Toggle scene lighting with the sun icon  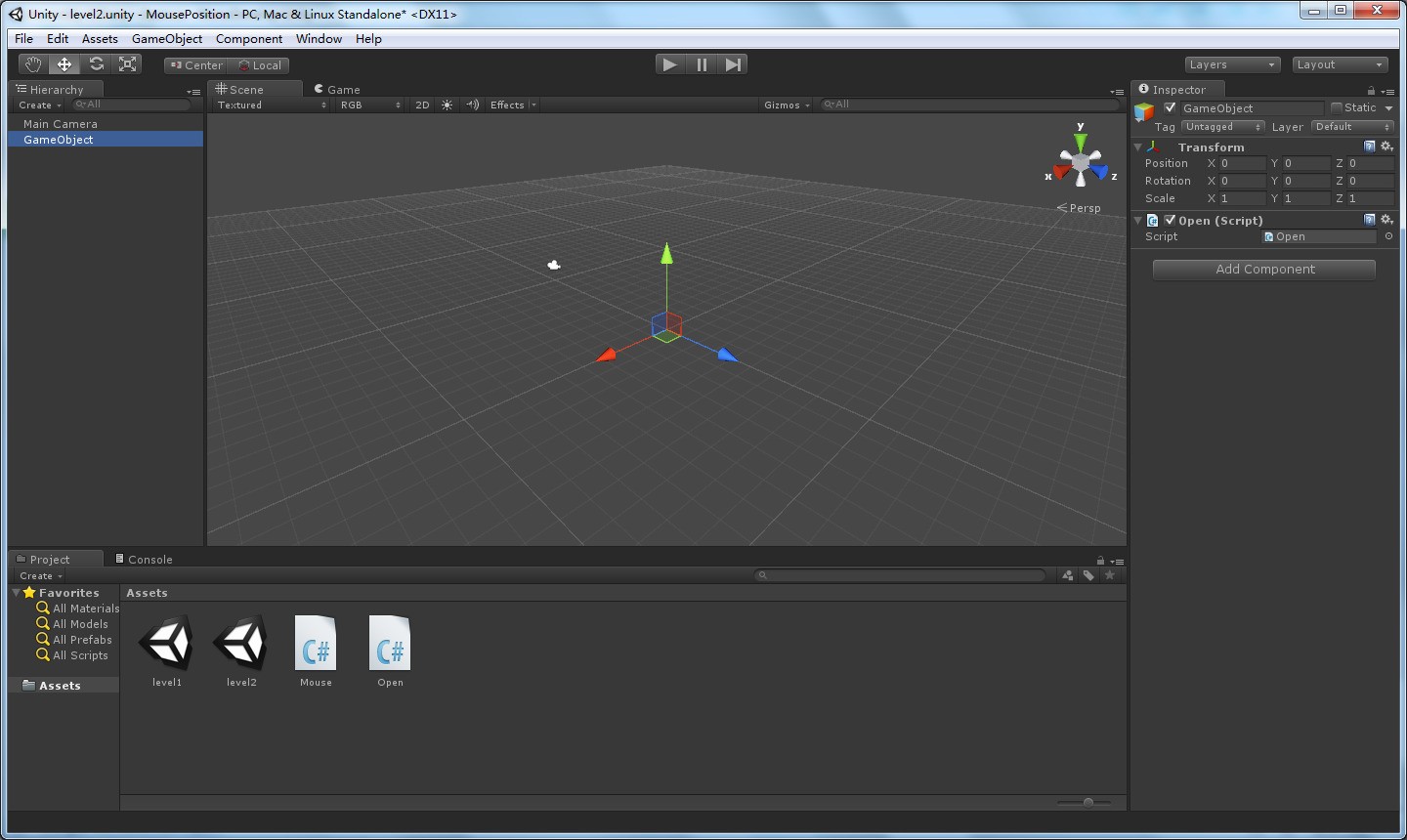point(447,105)
